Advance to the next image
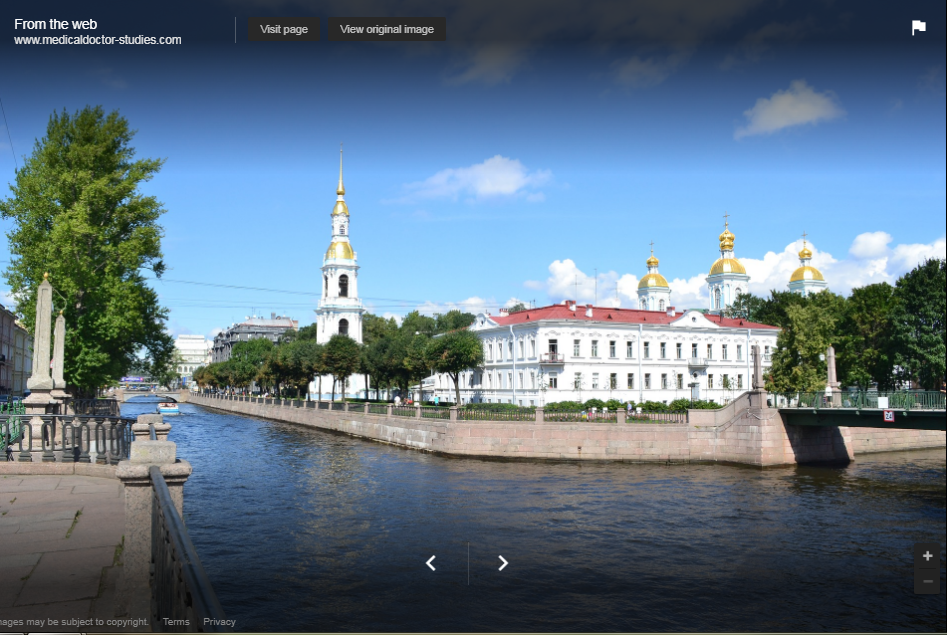This screenshot has height=635, width=947. [503, 563]
